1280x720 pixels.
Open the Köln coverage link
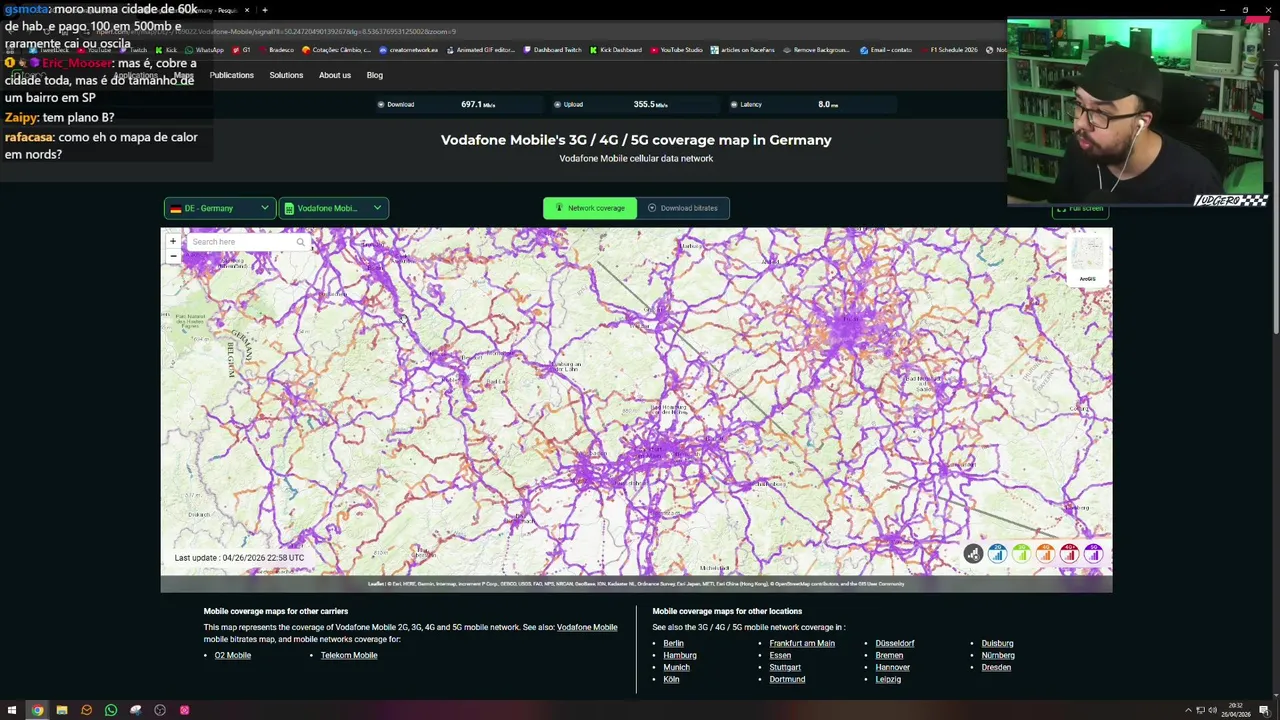pos(672,679)
